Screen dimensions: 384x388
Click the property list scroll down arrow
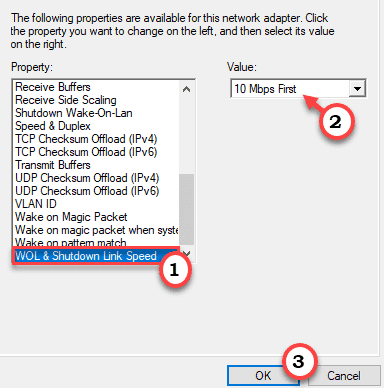pos(187,253)
